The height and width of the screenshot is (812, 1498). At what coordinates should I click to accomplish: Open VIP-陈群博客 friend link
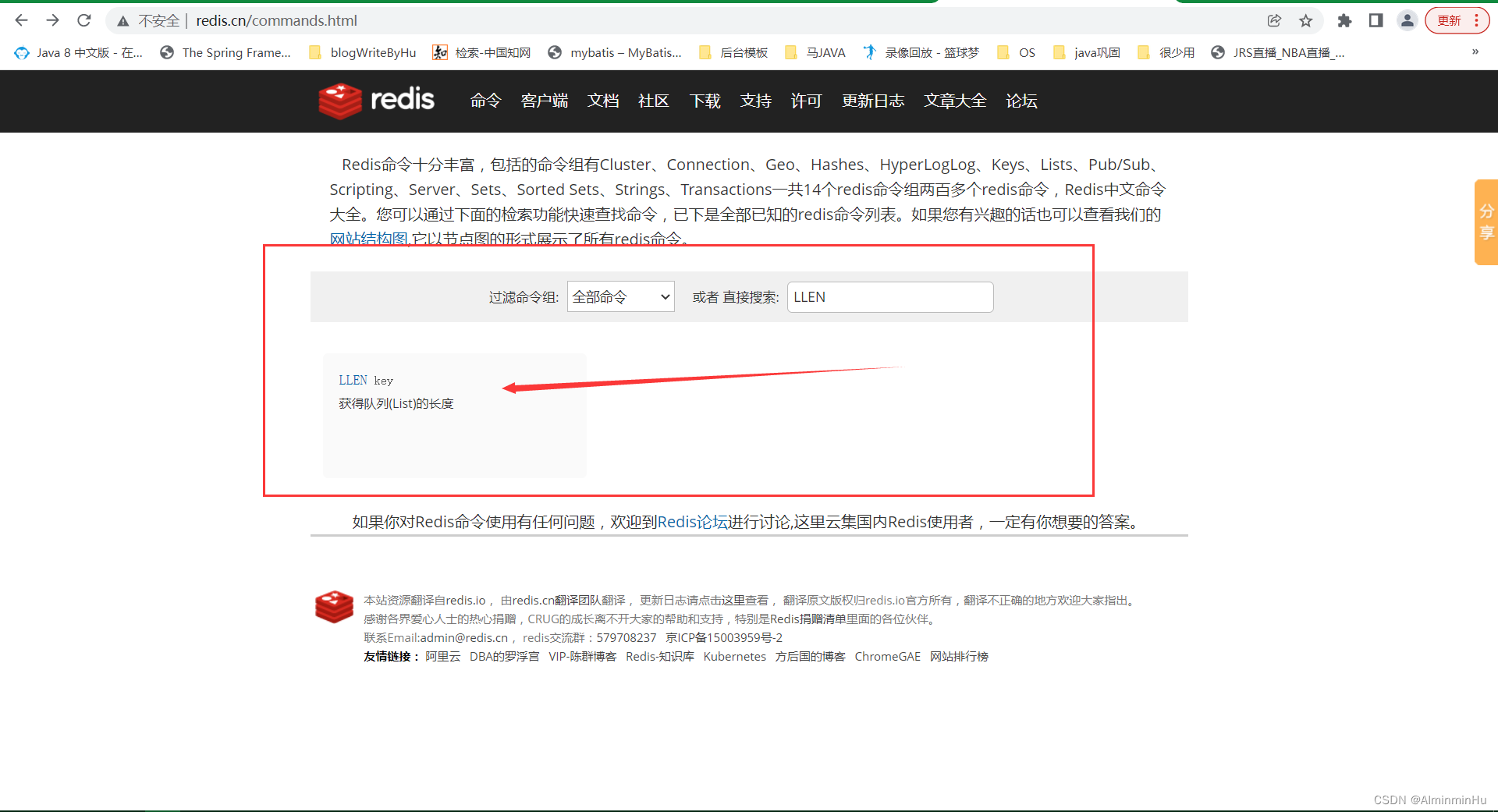[x=582, y=657]
